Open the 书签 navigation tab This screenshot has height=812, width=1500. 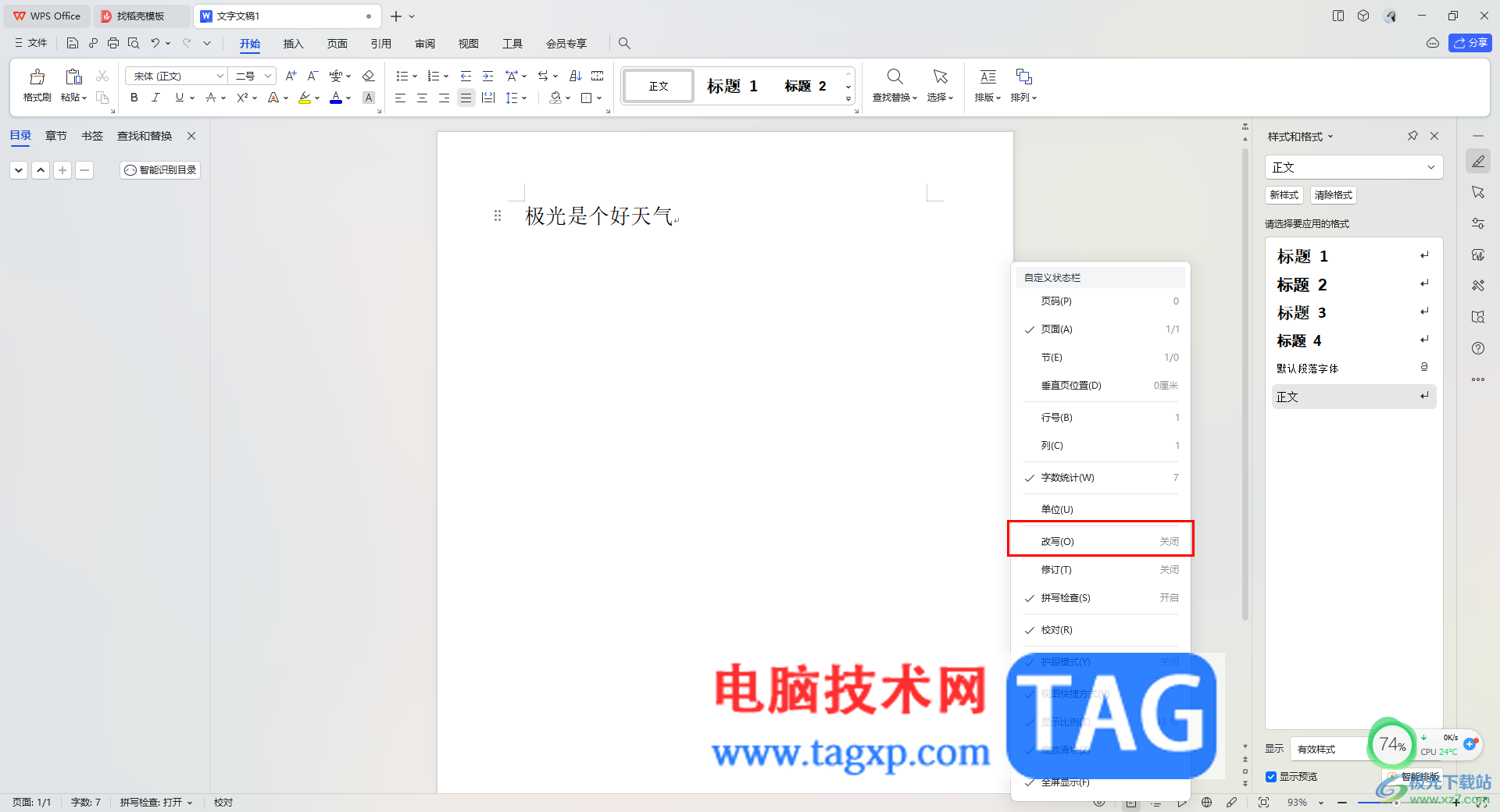(x=91, y=136)
